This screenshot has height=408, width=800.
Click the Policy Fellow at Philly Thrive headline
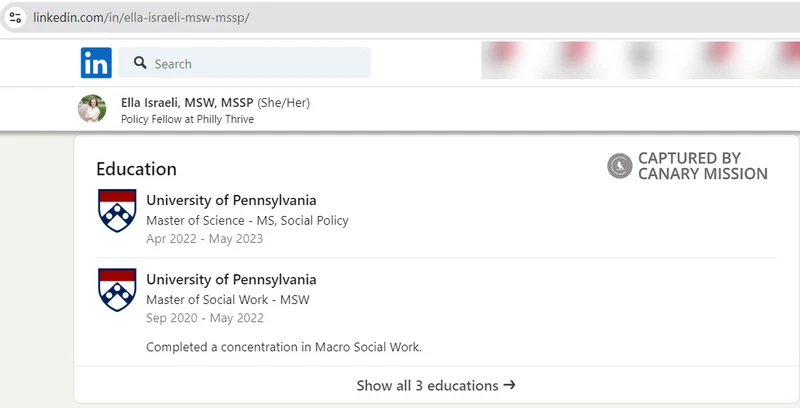click(x=187, y=119)
